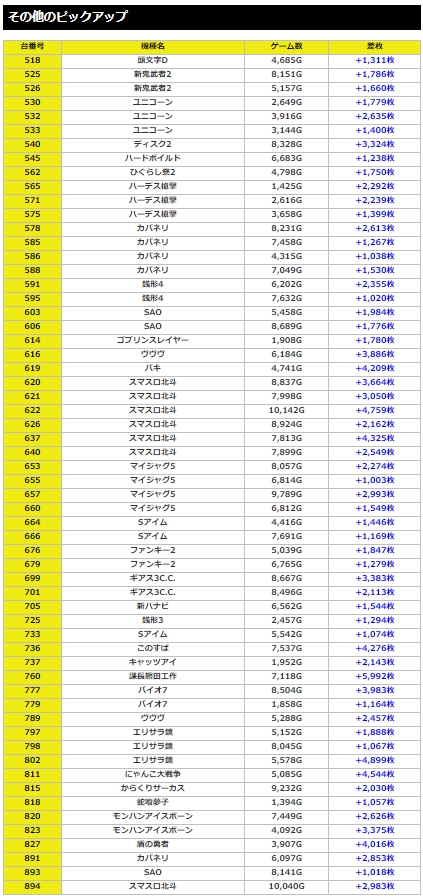Click difference value +2,549枚

coord(374,452)
